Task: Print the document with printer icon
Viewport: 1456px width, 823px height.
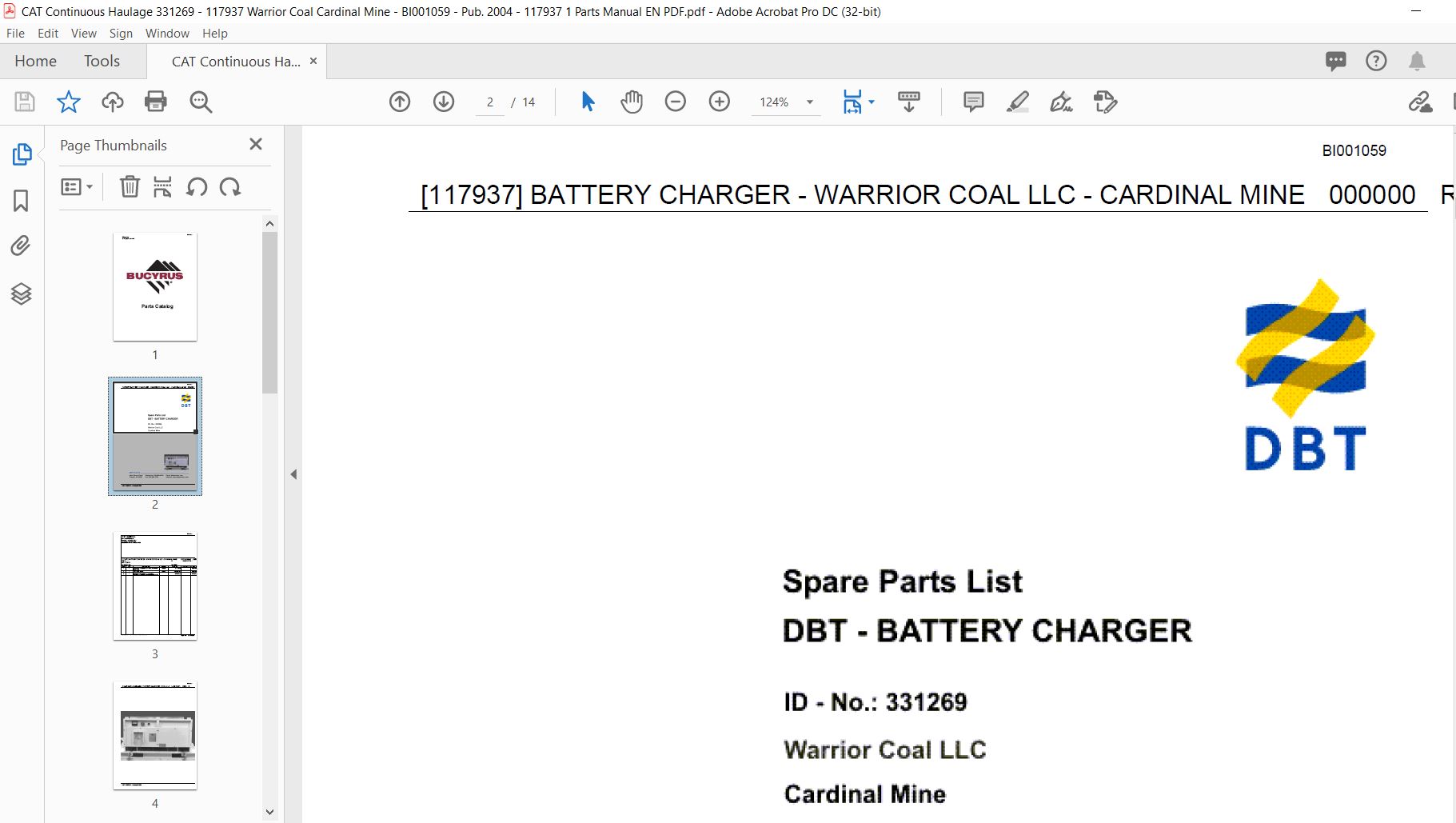Action: 156,102
